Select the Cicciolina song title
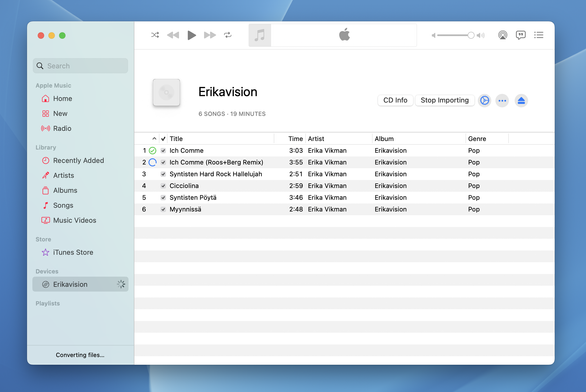The height and width of the screenshot is (392, 586). (184, 186)
